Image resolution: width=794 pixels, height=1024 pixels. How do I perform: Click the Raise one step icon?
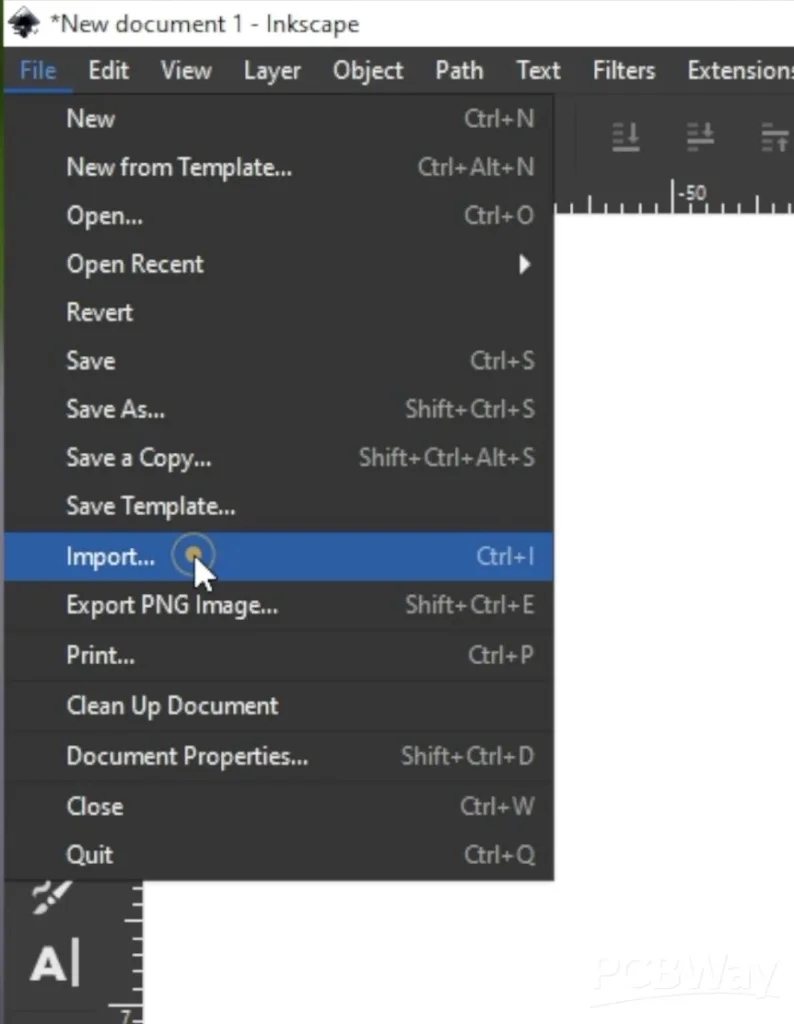click(775, 138)
